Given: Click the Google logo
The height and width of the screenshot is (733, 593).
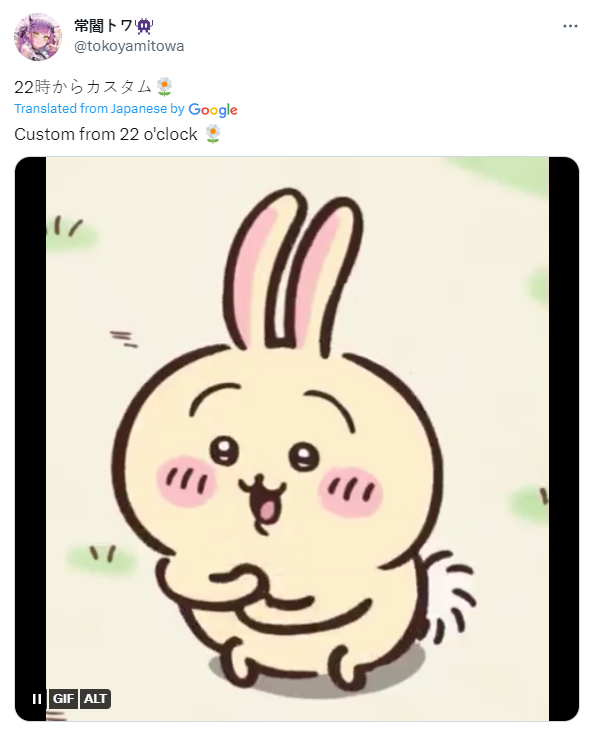Looking at the screenshot, I should tap(213, 110).
